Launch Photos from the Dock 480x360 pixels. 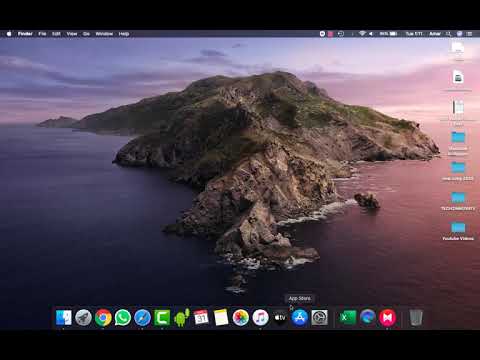coord(241,317)
